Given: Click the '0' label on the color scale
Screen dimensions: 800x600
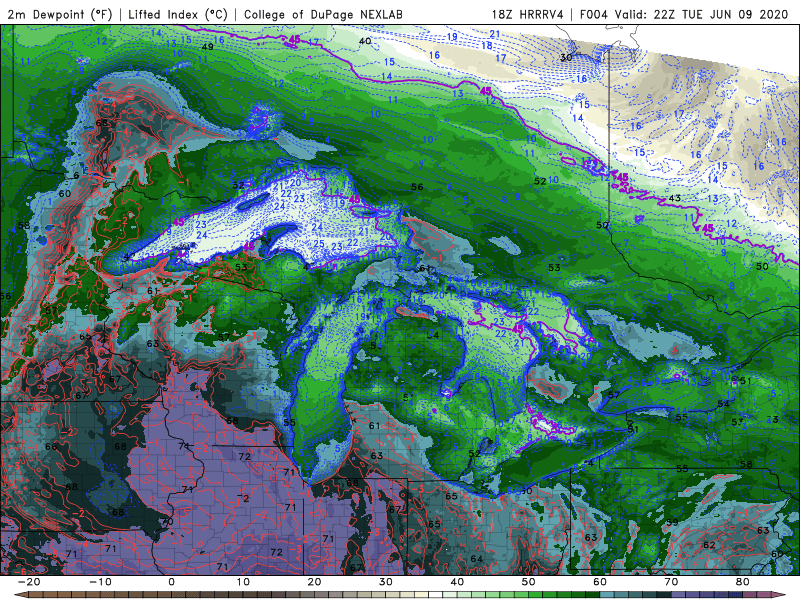Looking at the screenshot, I should (x=171, y=582).
